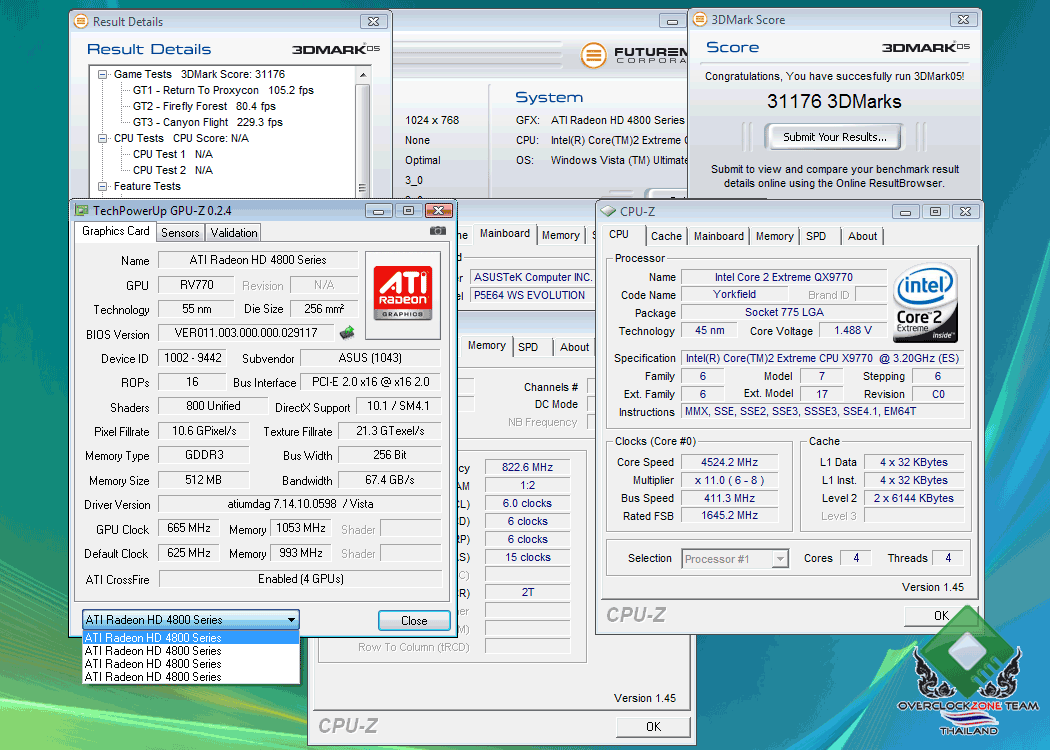
Task: Click P5E64 WS EVOLUTION model text
Action: tap(530, 295)
